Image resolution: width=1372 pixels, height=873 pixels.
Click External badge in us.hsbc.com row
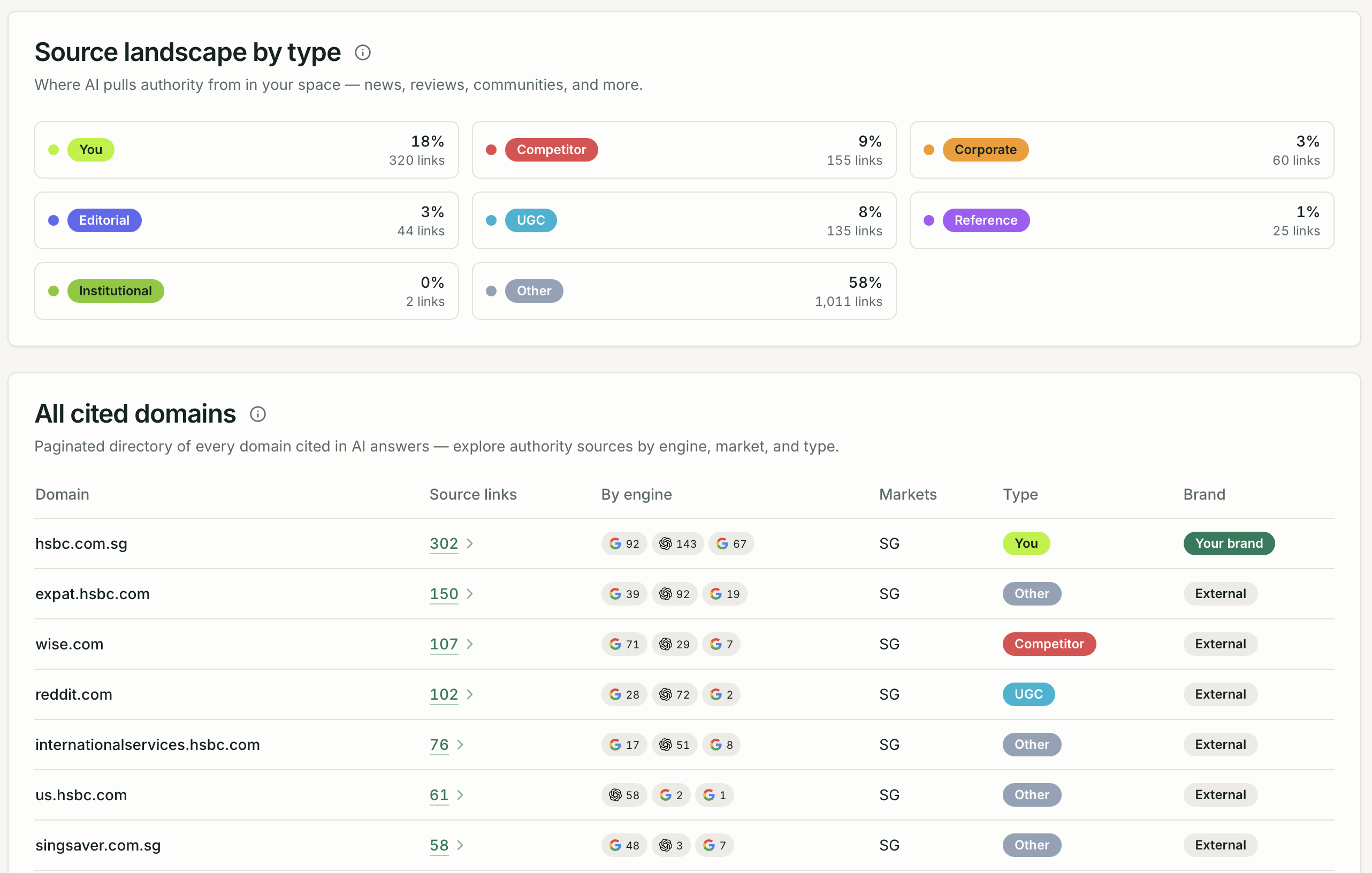[x=1220, y=795]
